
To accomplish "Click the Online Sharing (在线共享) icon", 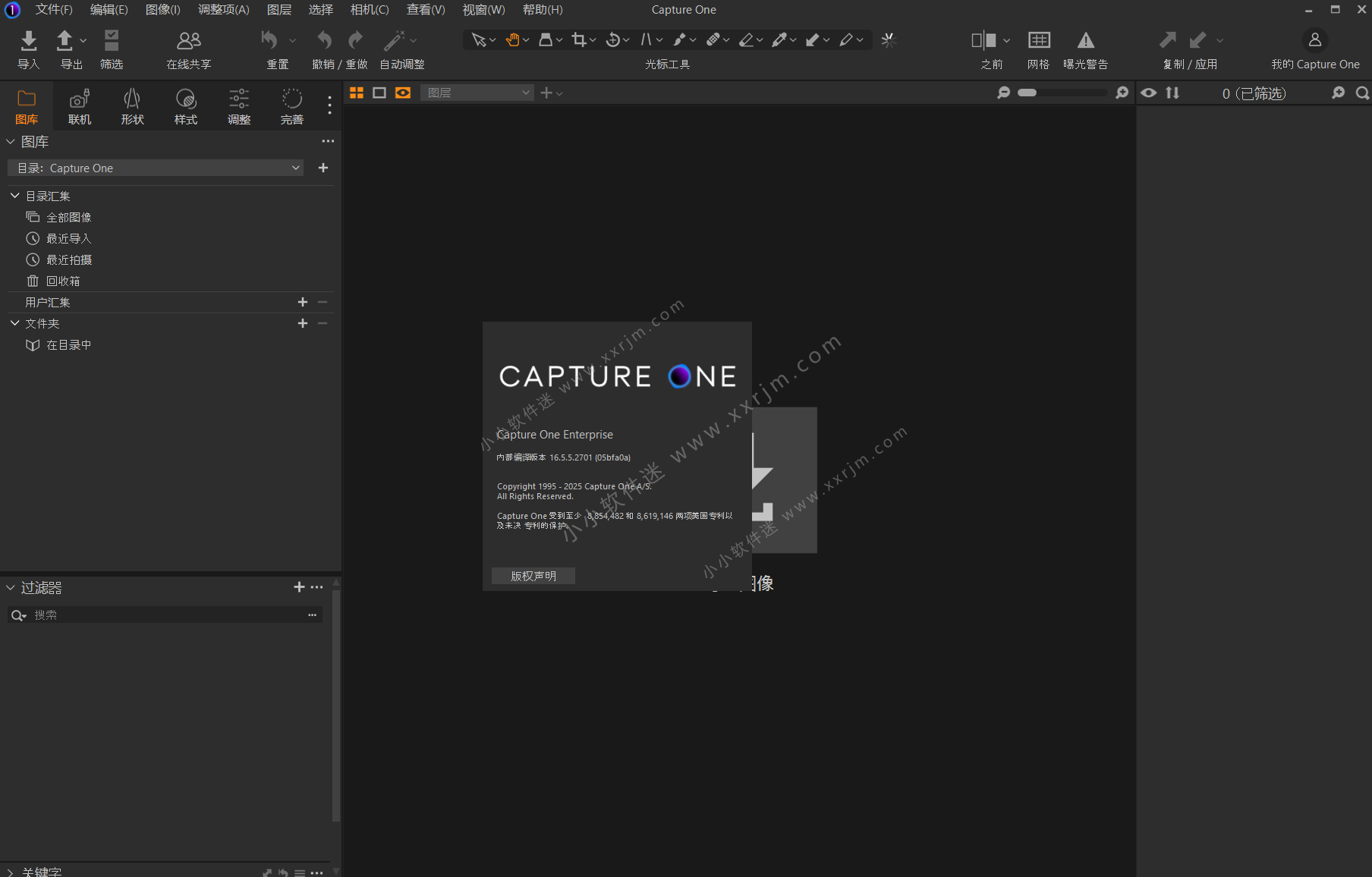I will [188, 40].
